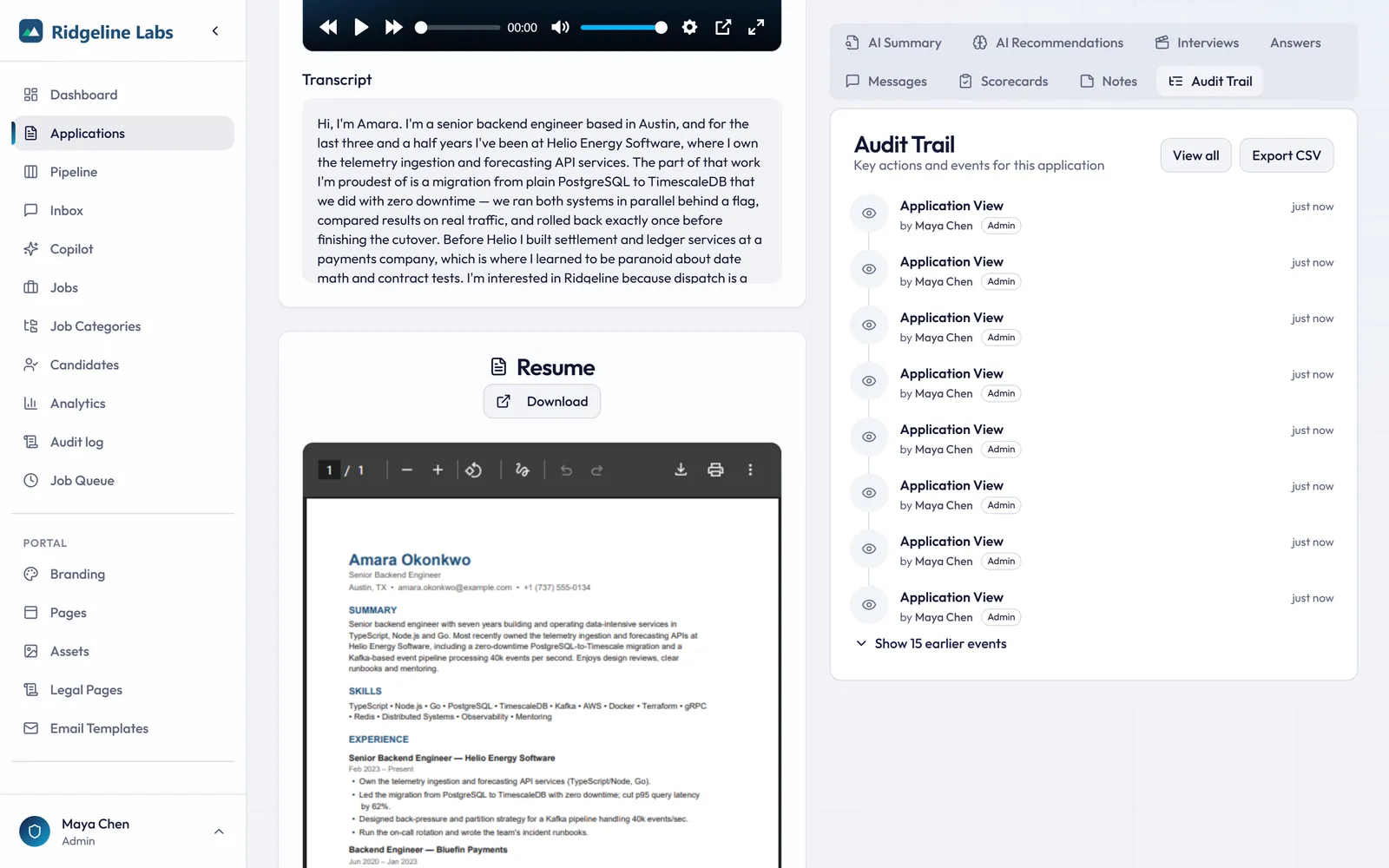The height and width of the screenshot is (868, 1389).
Task: Open video player settings gear
Action: 689,27
